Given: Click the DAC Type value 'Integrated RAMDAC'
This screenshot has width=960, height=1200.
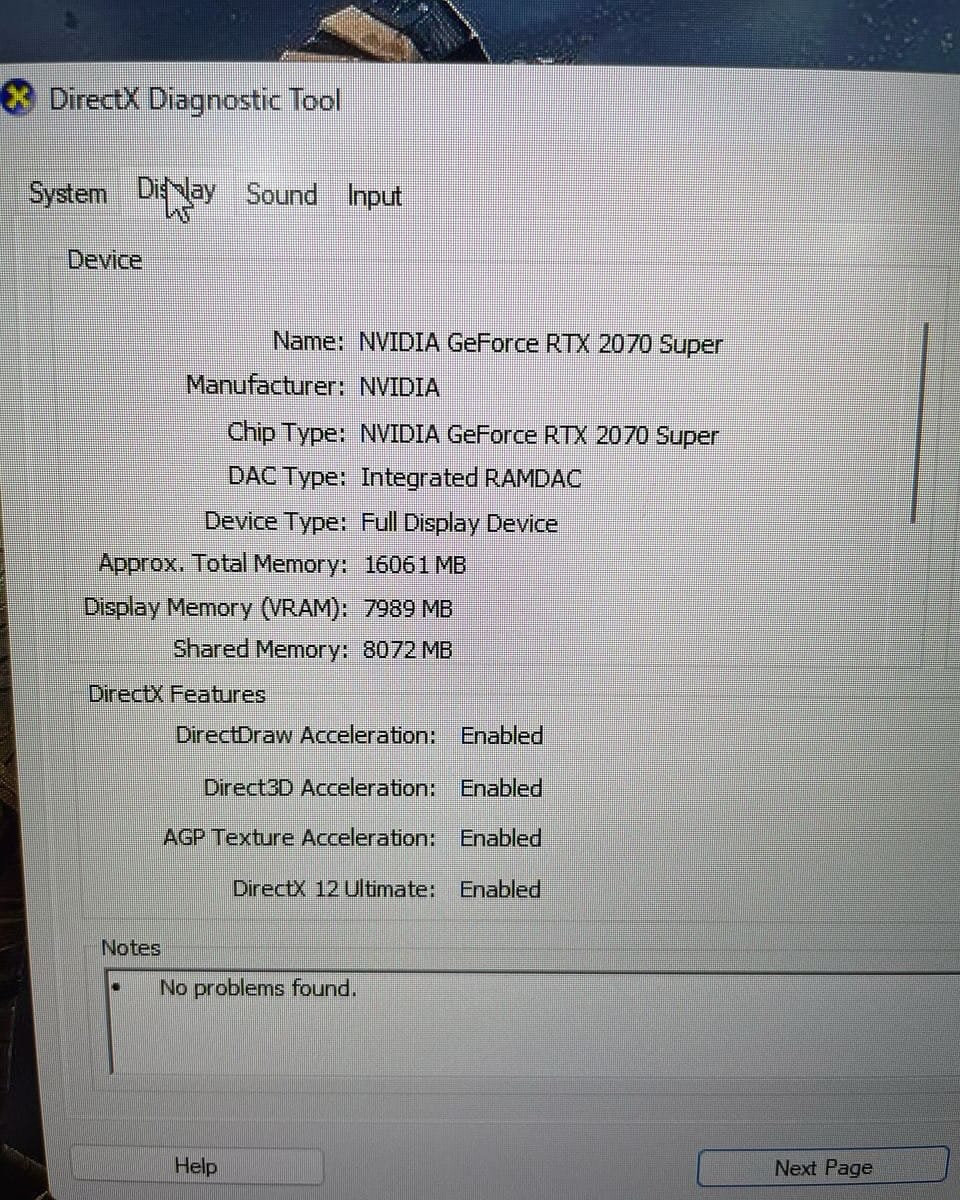Looking at the screenshot, I should click(471, 478).
